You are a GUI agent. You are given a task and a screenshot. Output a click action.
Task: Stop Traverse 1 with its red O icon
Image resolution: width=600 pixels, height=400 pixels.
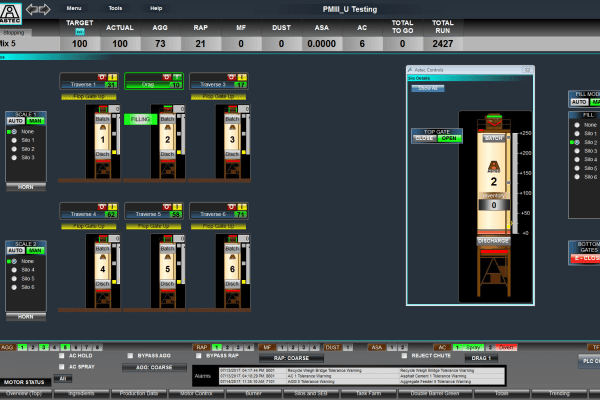102,77
